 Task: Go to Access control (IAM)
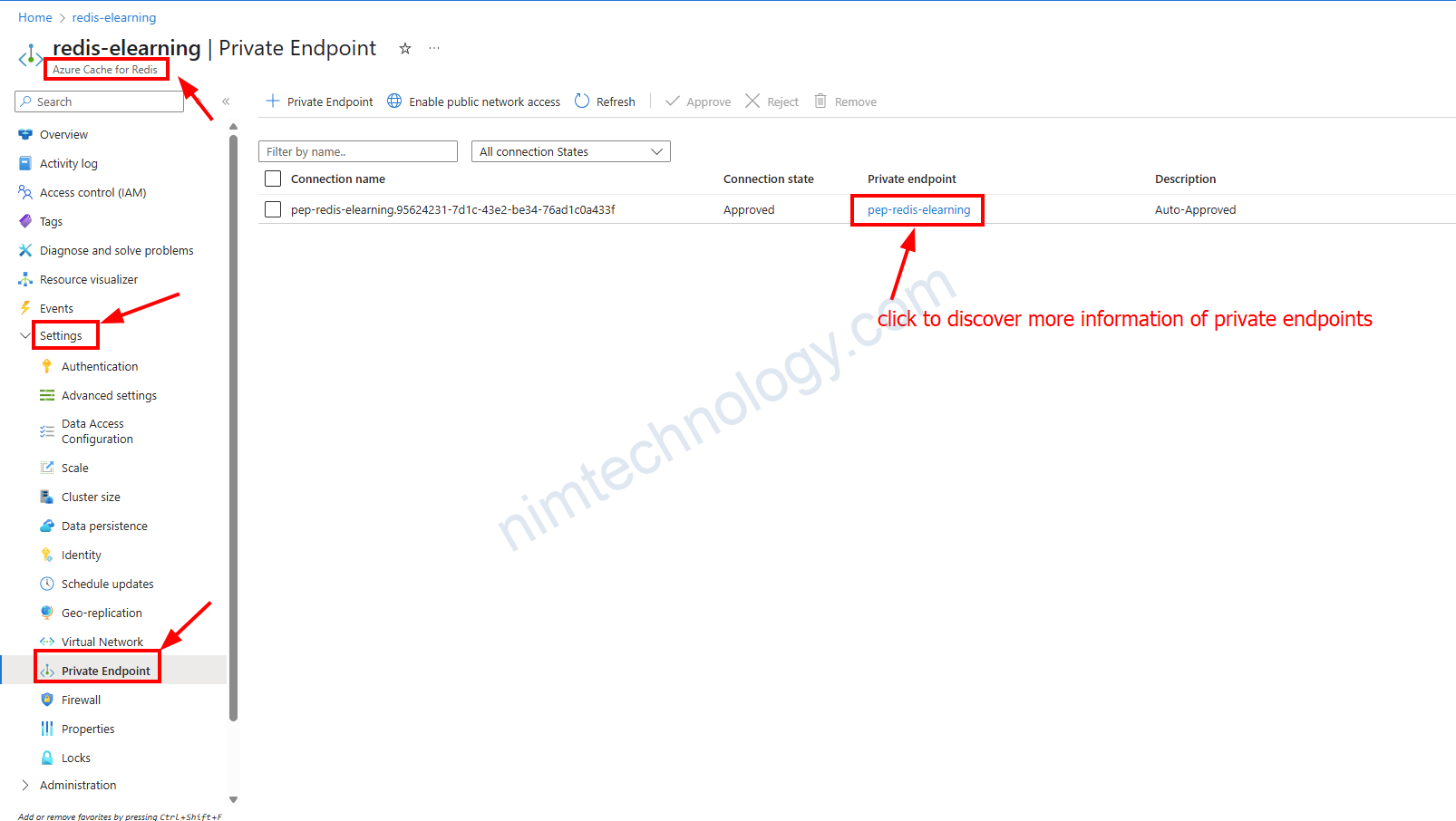tap(92, 192)
